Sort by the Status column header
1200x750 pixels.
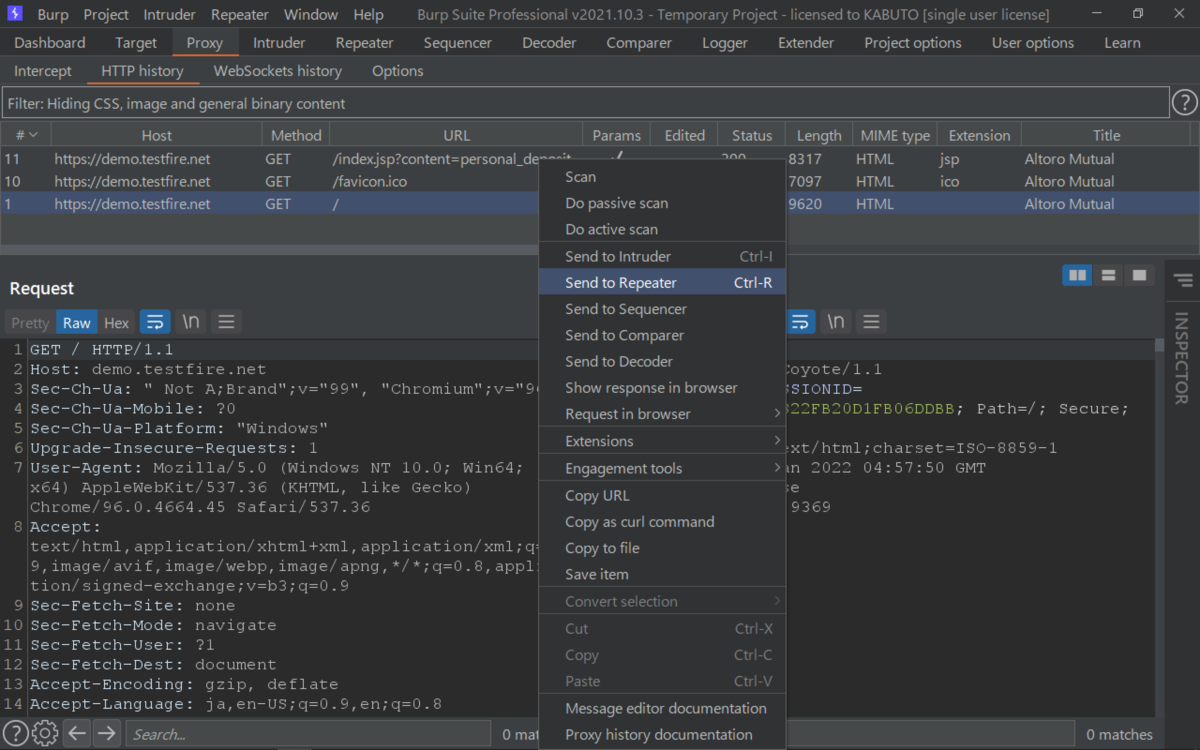click(x=752, y=135)
